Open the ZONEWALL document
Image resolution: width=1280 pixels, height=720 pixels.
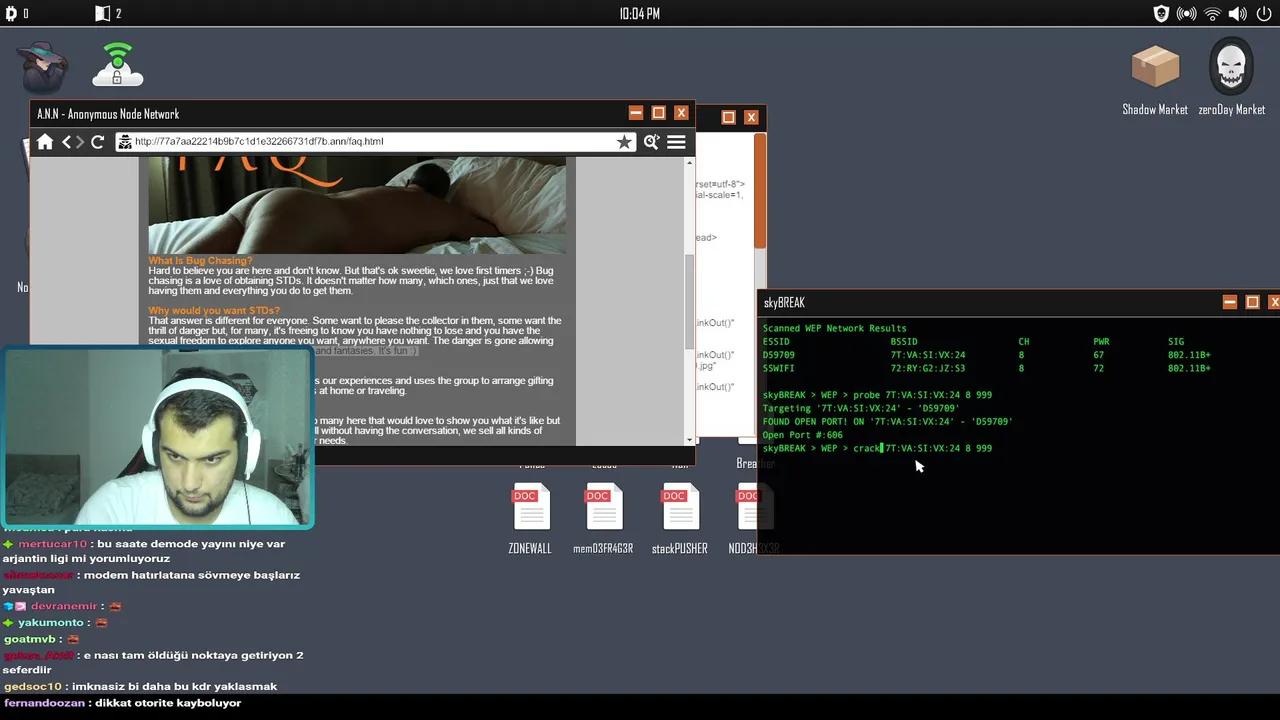[531, 506]
